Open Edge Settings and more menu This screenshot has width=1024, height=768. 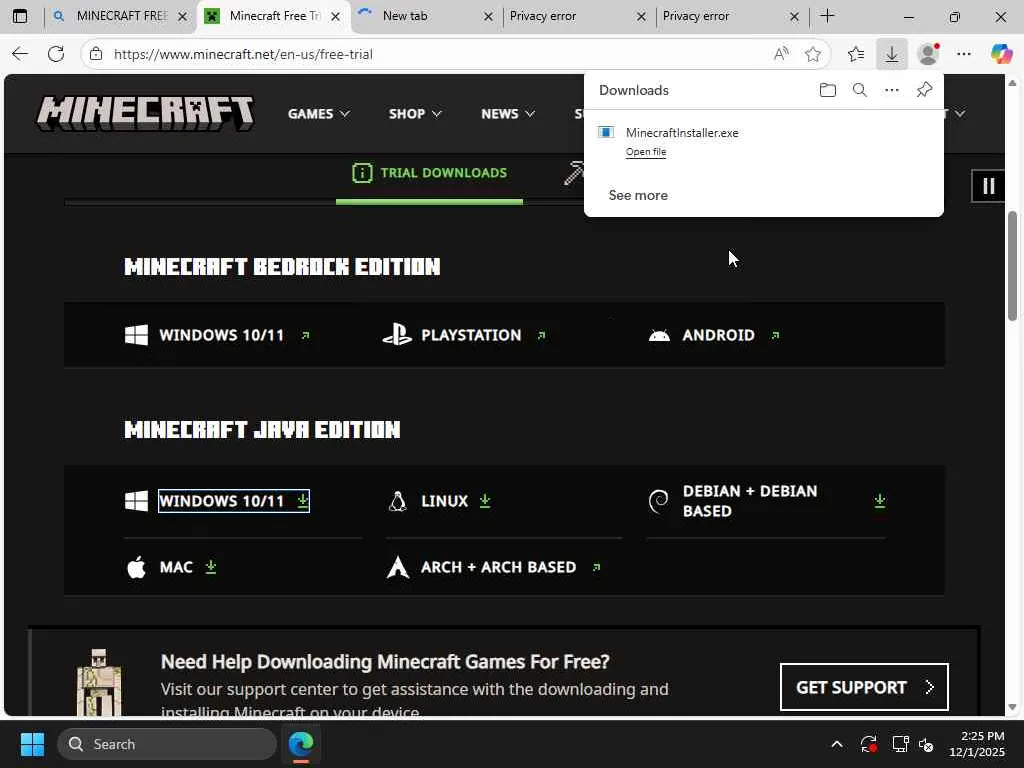pyautogui.click(x=964, y=54)
